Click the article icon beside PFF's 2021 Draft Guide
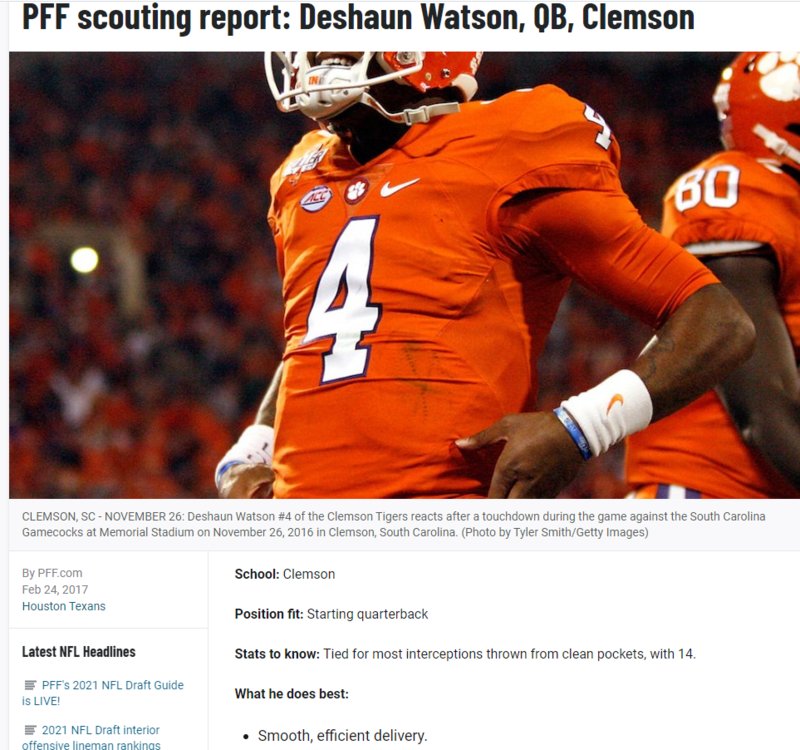The height and width of the screenshot is (750, 800). point(30,685)
